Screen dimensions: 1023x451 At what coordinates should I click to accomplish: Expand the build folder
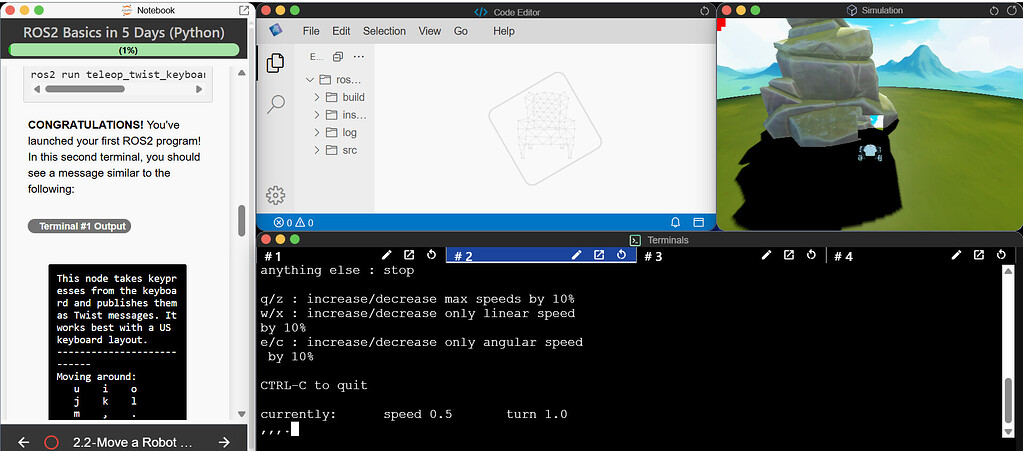[339, 97]
